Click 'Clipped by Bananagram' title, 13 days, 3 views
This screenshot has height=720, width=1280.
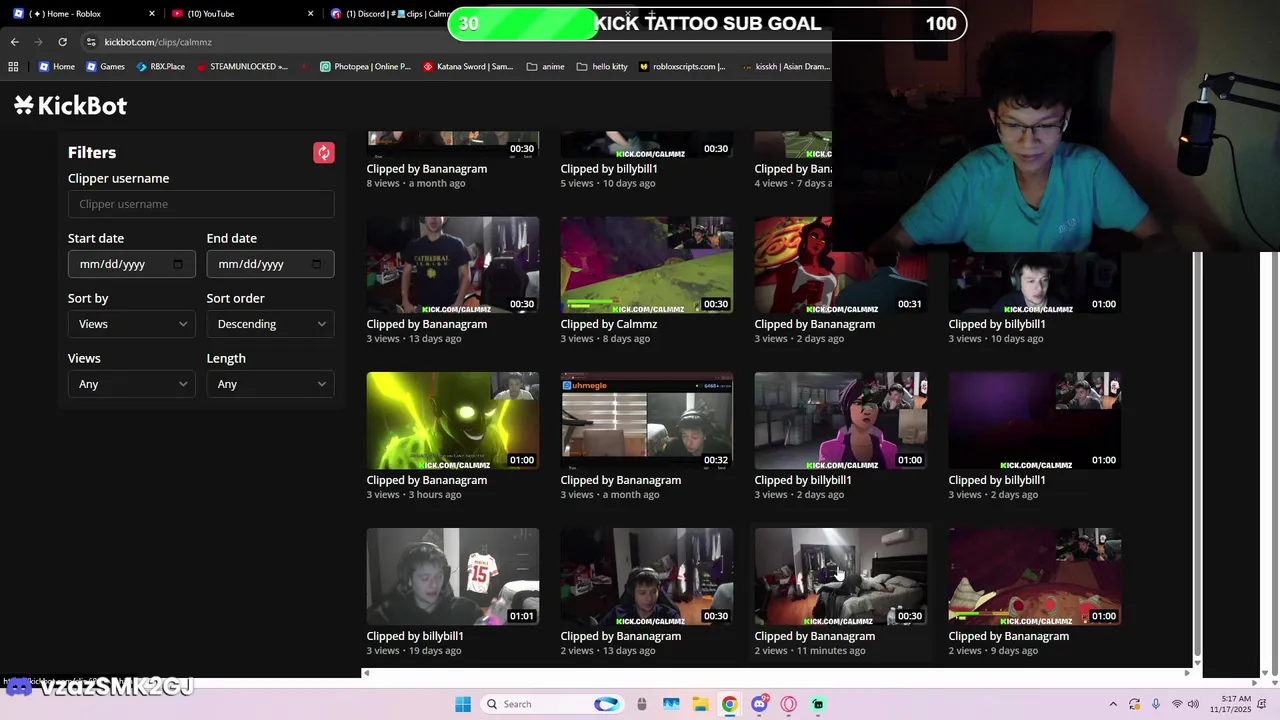coord(427,324)
